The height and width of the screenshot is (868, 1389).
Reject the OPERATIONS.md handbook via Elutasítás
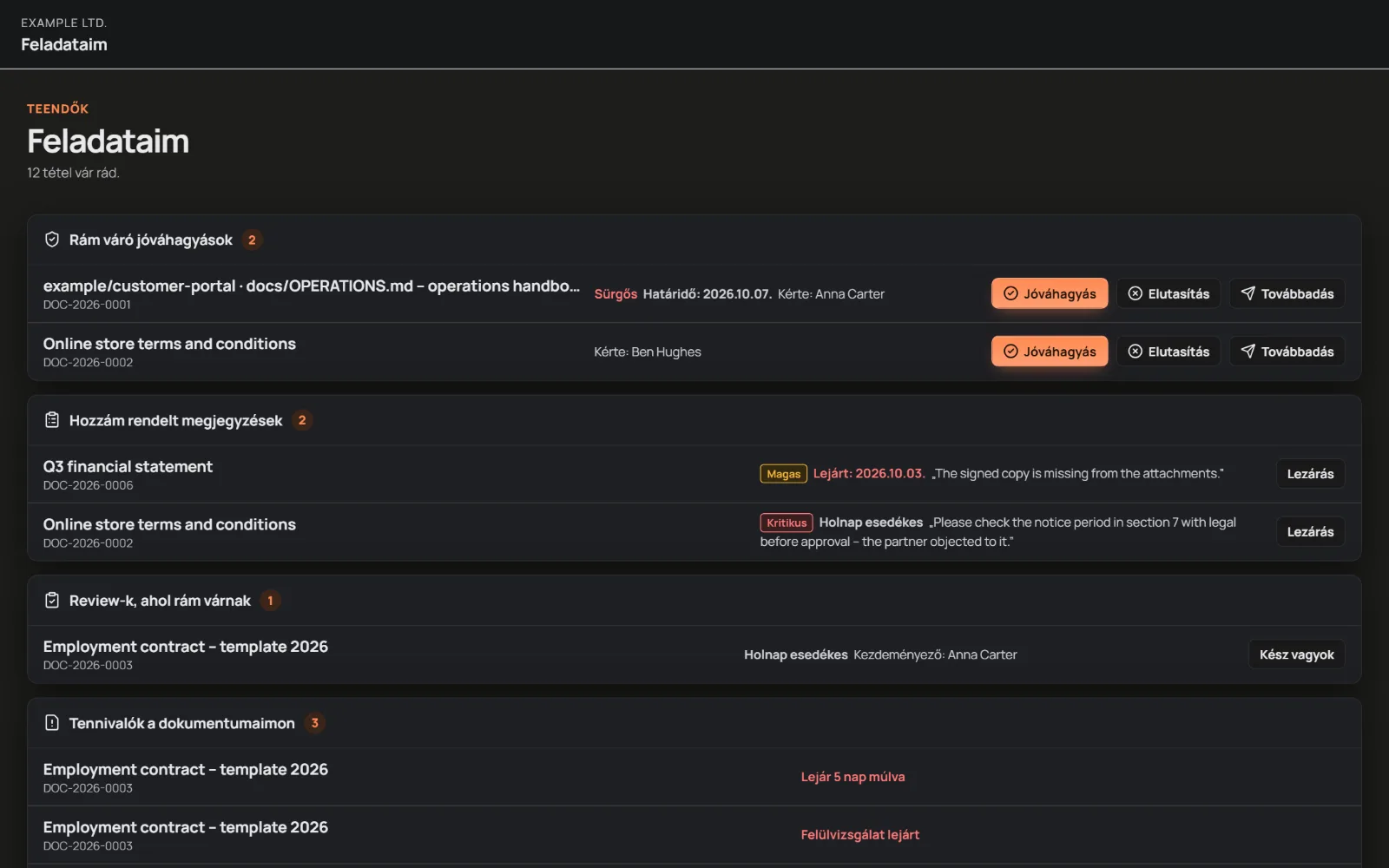pyautogui.click(x=1168, y=293)
